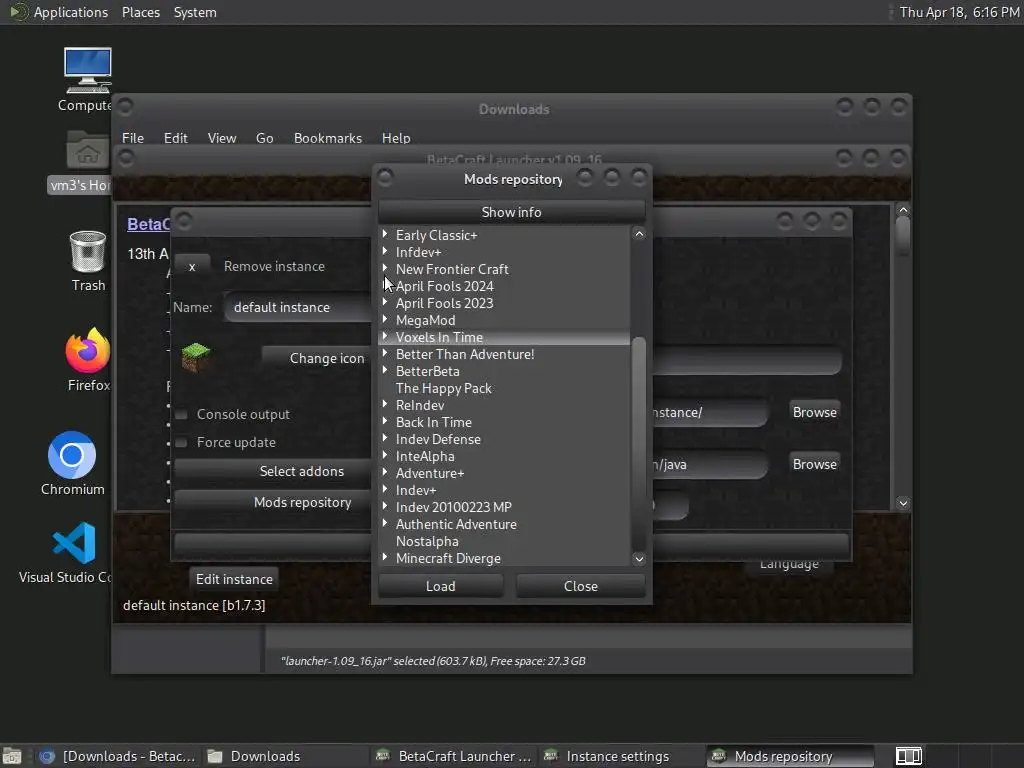Toggle the Force update checkbox

(x=182, y=442)
